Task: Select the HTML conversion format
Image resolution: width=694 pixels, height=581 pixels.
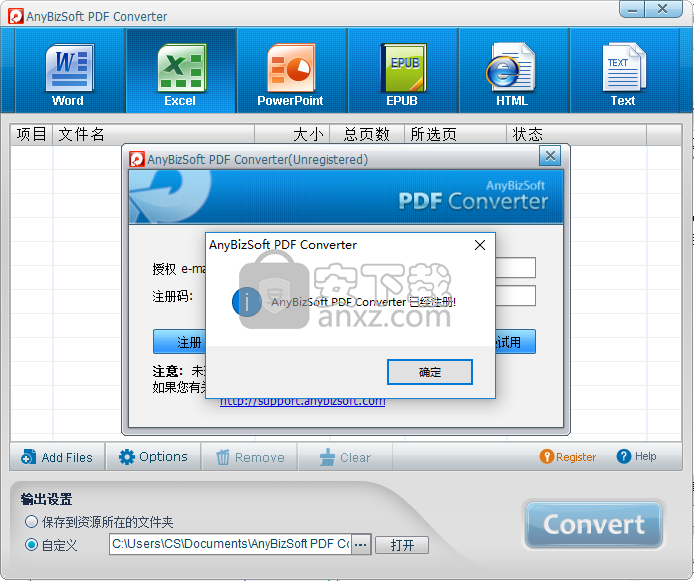Action: tap(513, 69)
